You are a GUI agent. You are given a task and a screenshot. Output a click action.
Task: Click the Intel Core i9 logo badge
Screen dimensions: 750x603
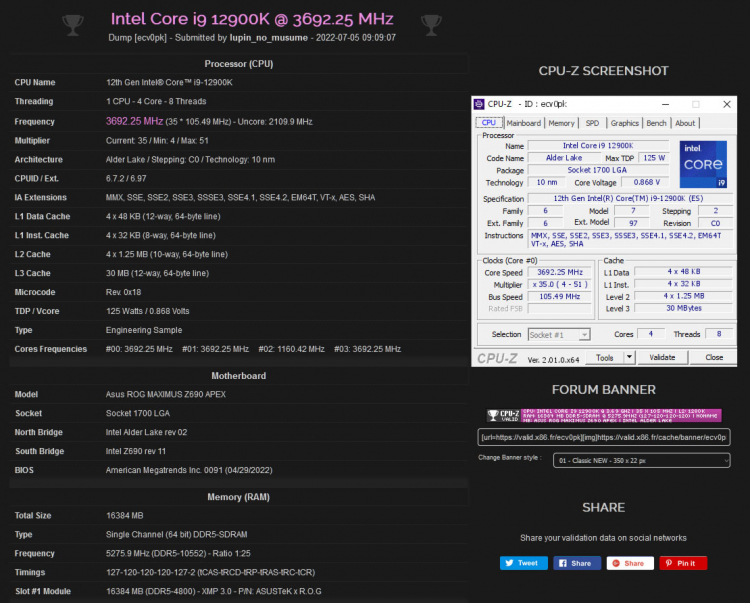(703, 164)
